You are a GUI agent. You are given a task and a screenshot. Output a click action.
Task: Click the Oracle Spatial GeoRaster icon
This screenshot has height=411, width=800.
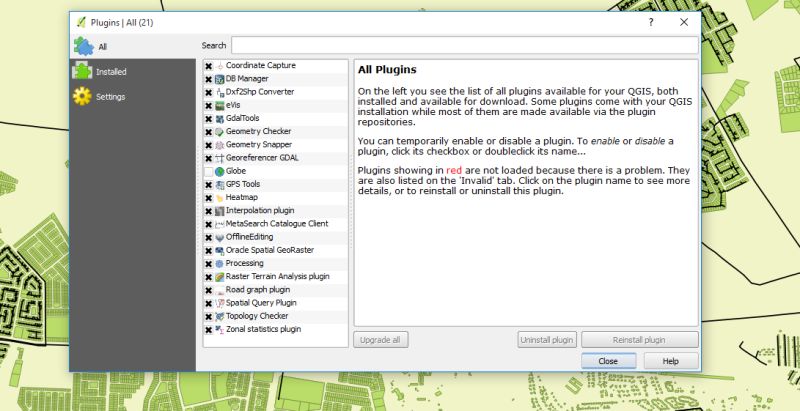point(219,251)
